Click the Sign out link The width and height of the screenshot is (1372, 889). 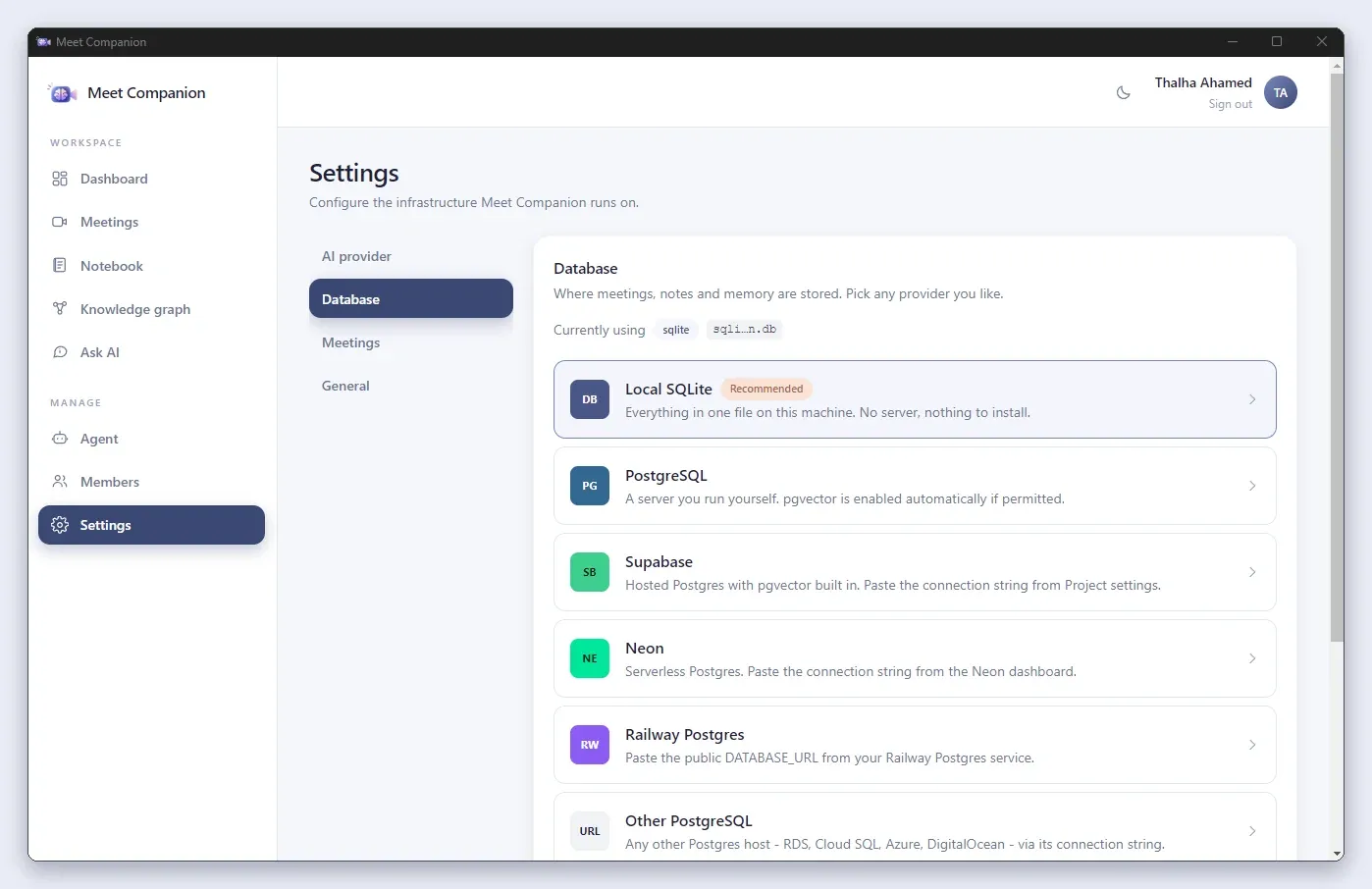[1231, 104]
